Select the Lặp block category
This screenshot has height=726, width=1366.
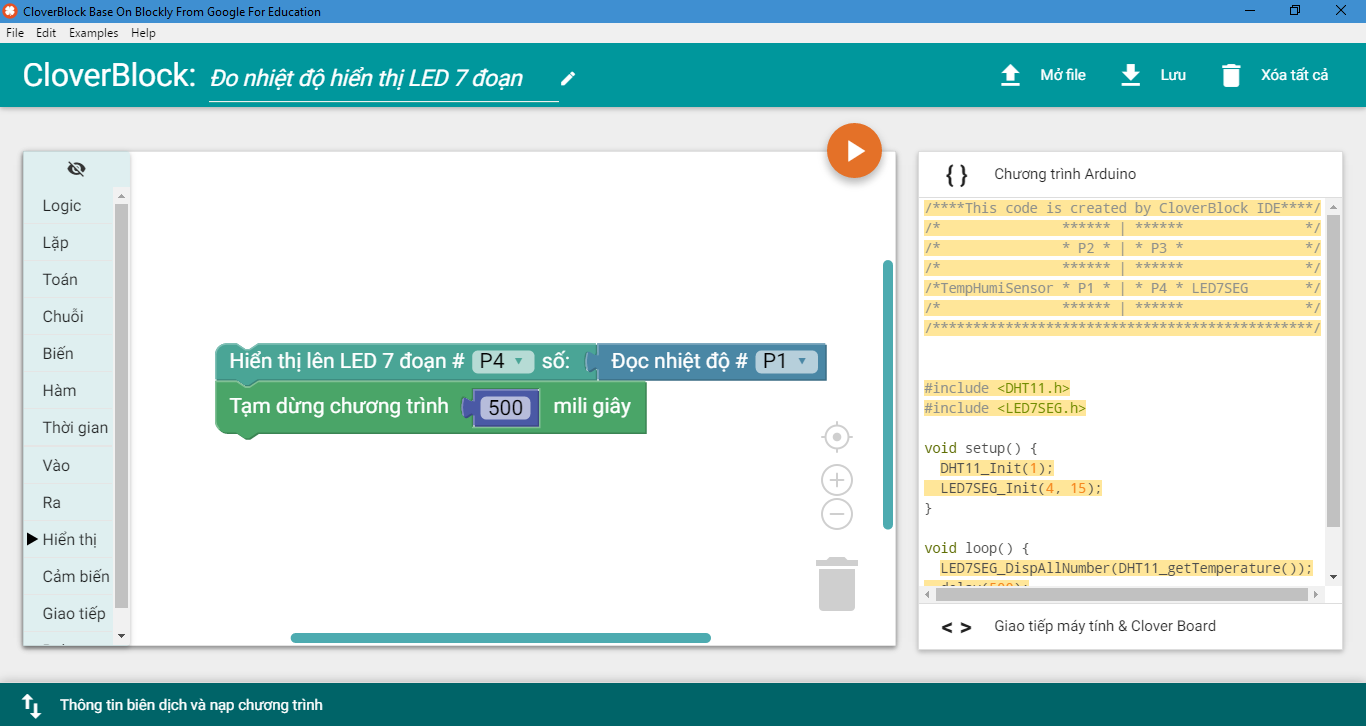click(69, 243)
